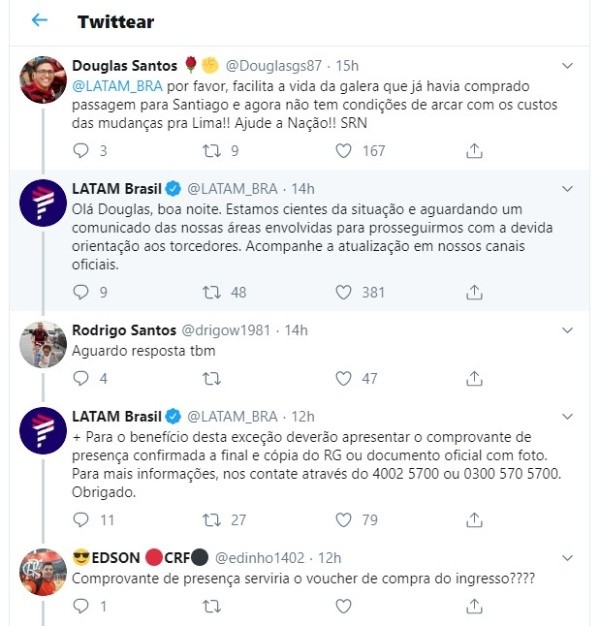Reply to LATAM Brasil's 14h tweet

pyautogui.click(x=82, y=292)
